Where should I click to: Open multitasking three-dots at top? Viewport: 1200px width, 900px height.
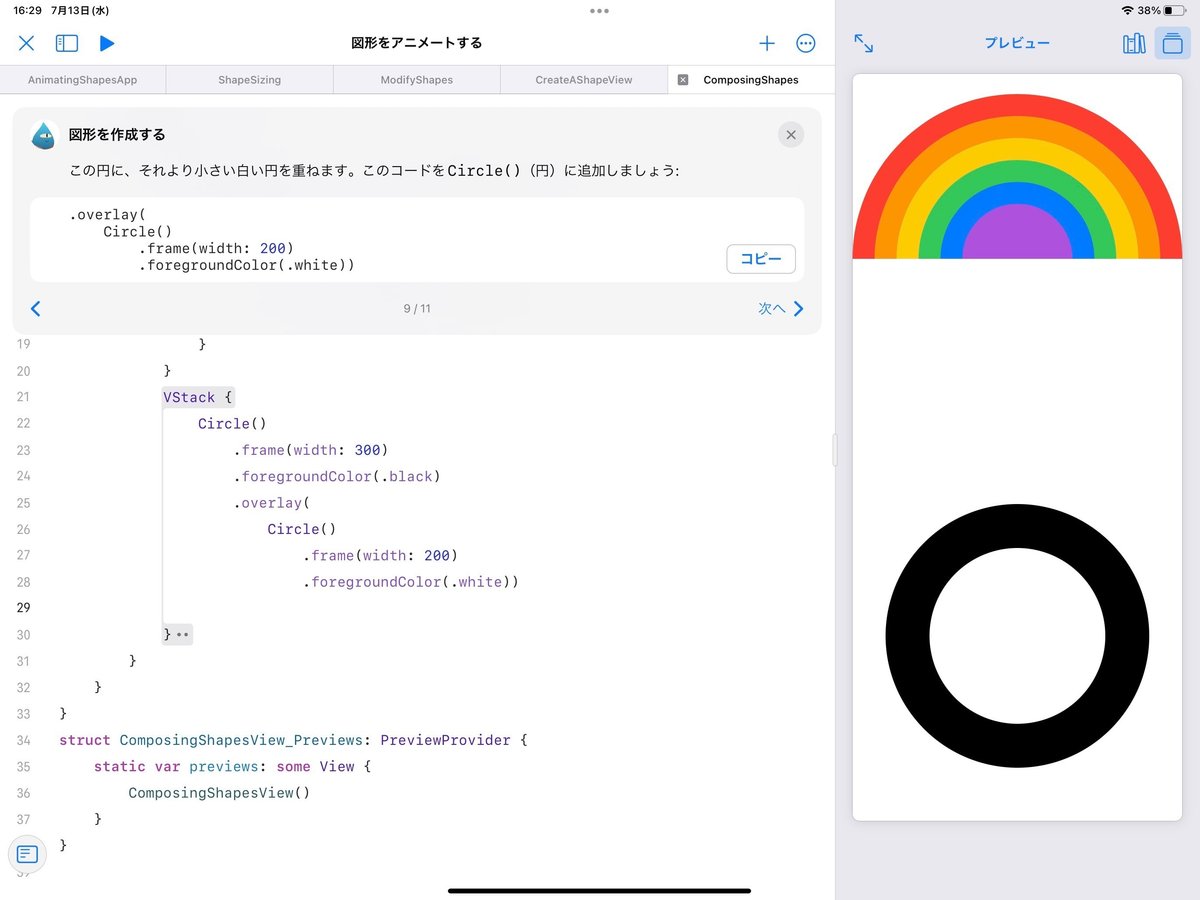(x=599, y=11)
